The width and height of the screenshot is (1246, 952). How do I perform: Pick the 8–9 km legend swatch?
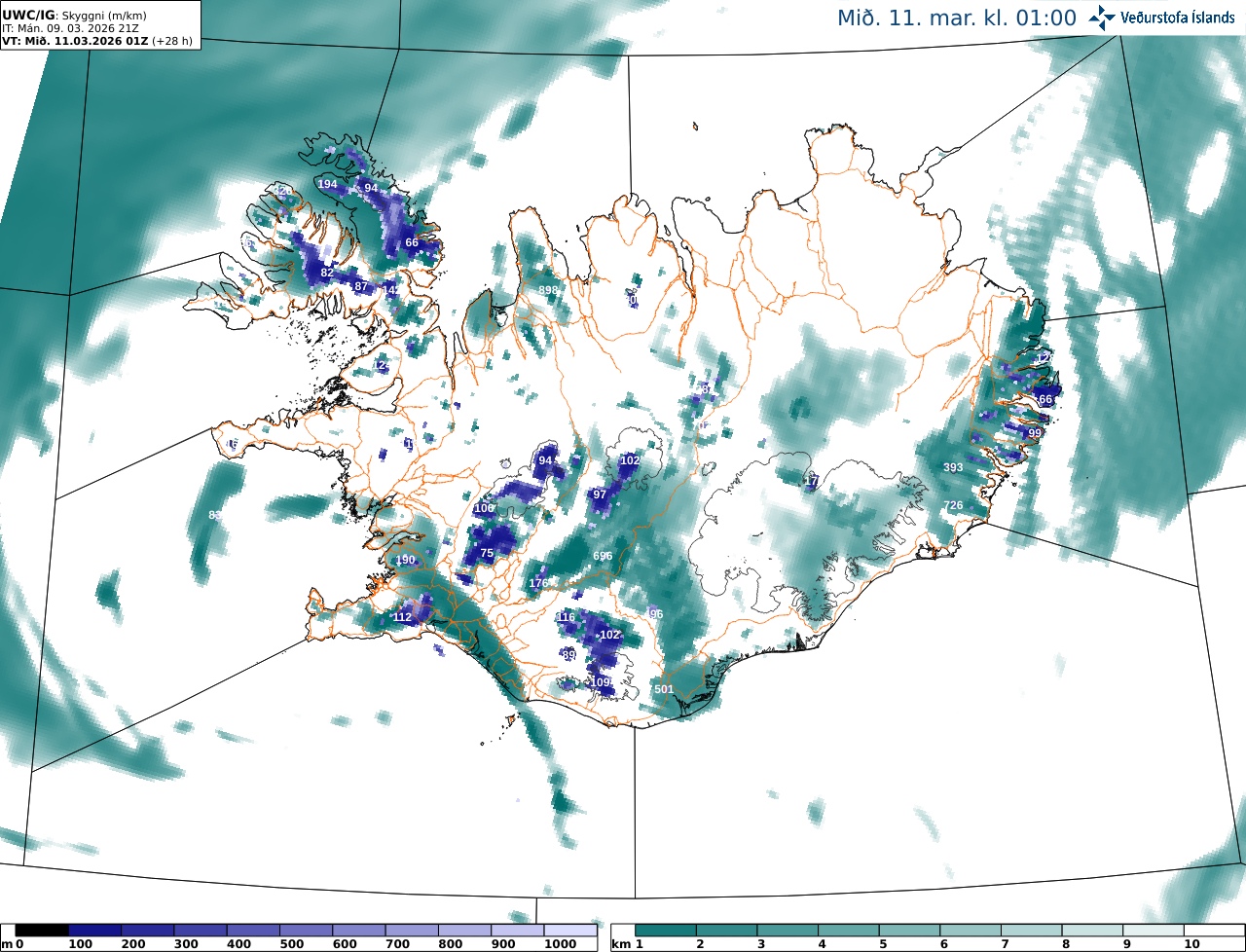(x=1093, y=931)
